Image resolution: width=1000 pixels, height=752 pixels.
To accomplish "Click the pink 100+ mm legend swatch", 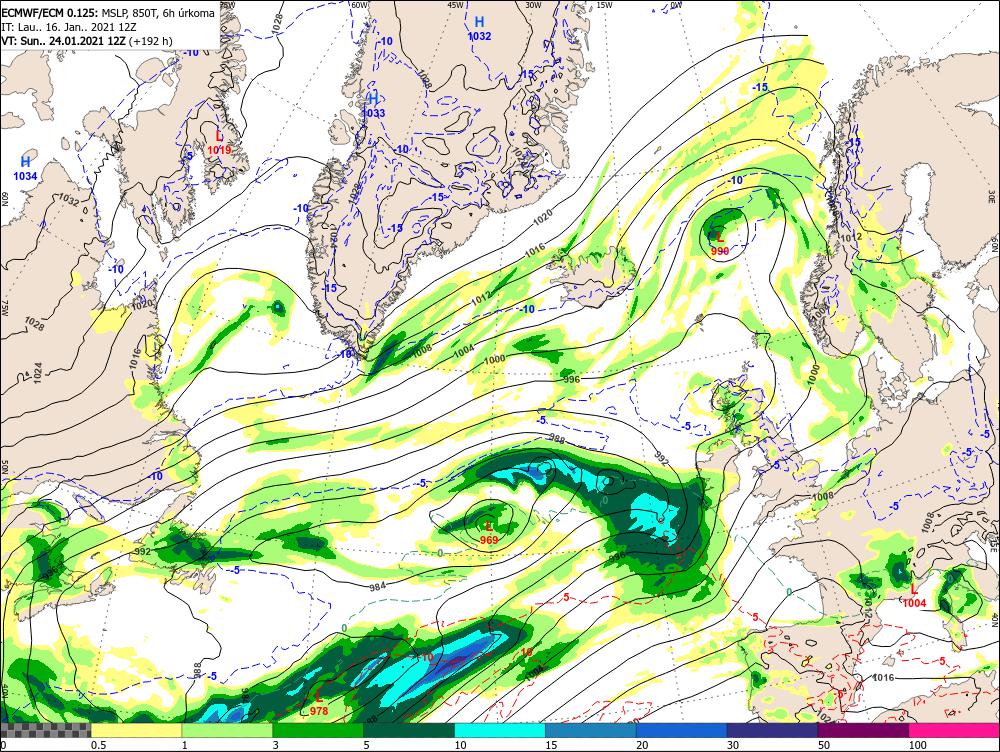I will pos(954,730).
